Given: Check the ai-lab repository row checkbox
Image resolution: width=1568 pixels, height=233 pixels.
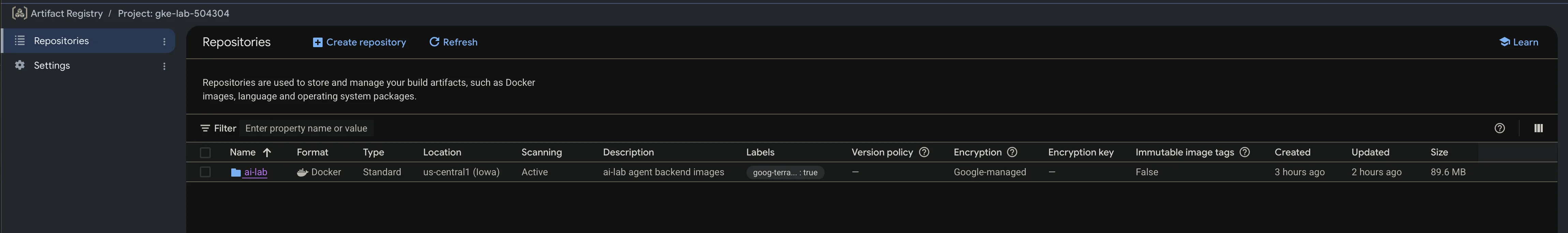Looking at the screenshot, I should point(205,172).
